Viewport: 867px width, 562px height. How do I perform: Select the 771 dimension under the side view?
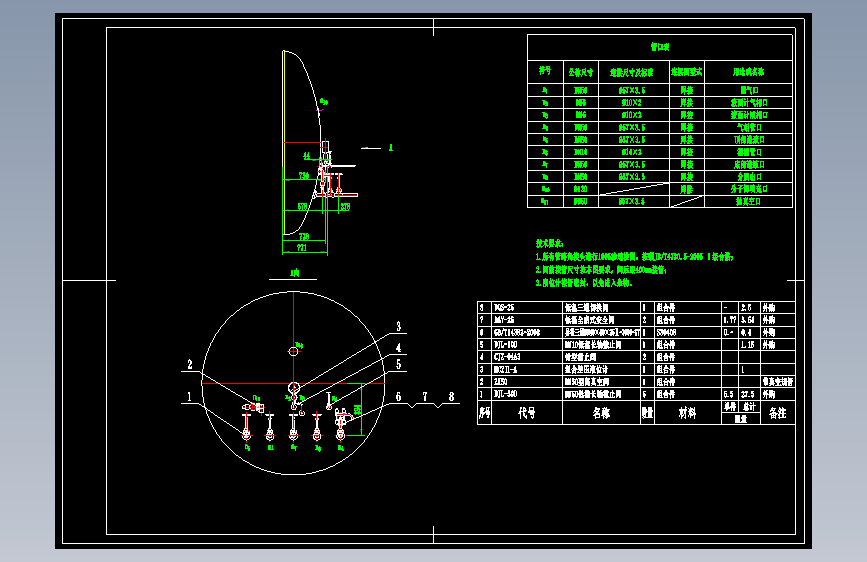tap(302, 247)
